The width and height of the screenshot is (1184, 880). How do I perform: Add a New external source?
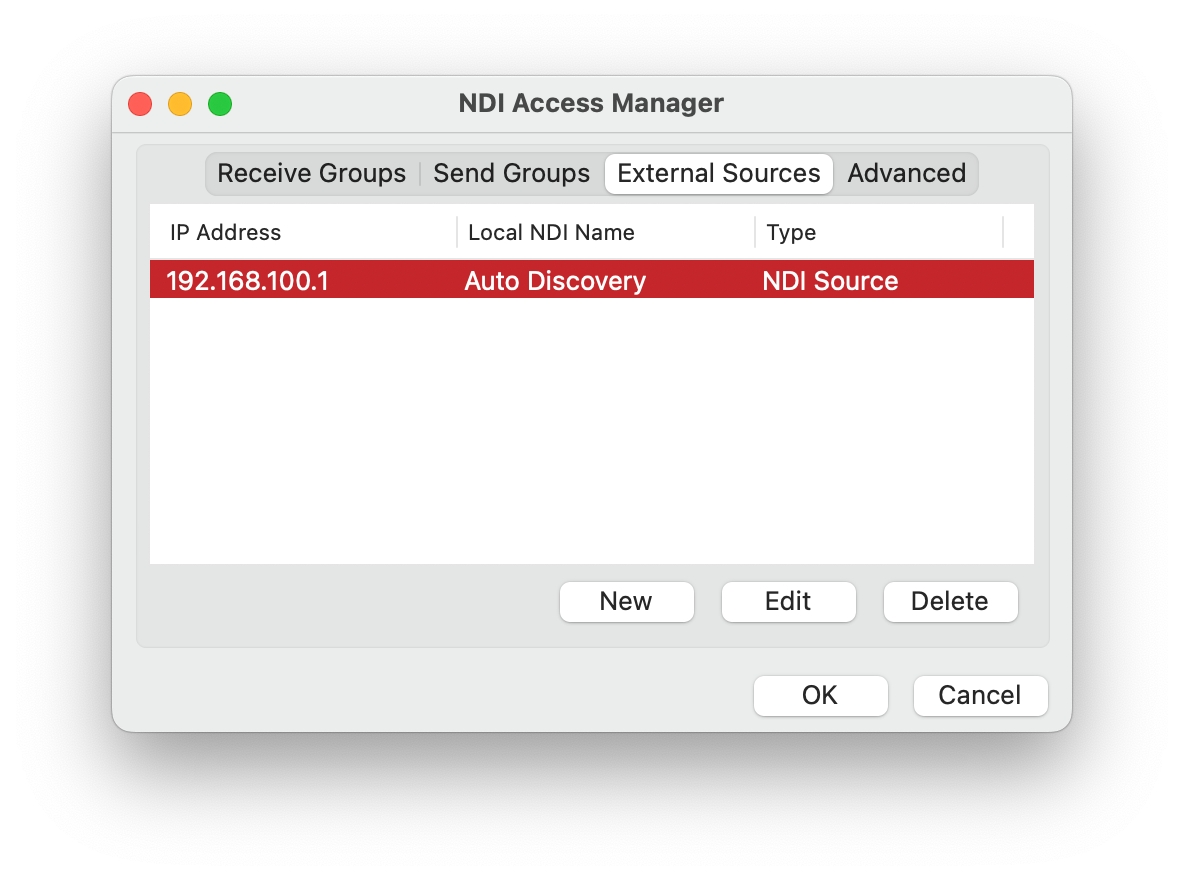tap(626, 602)
